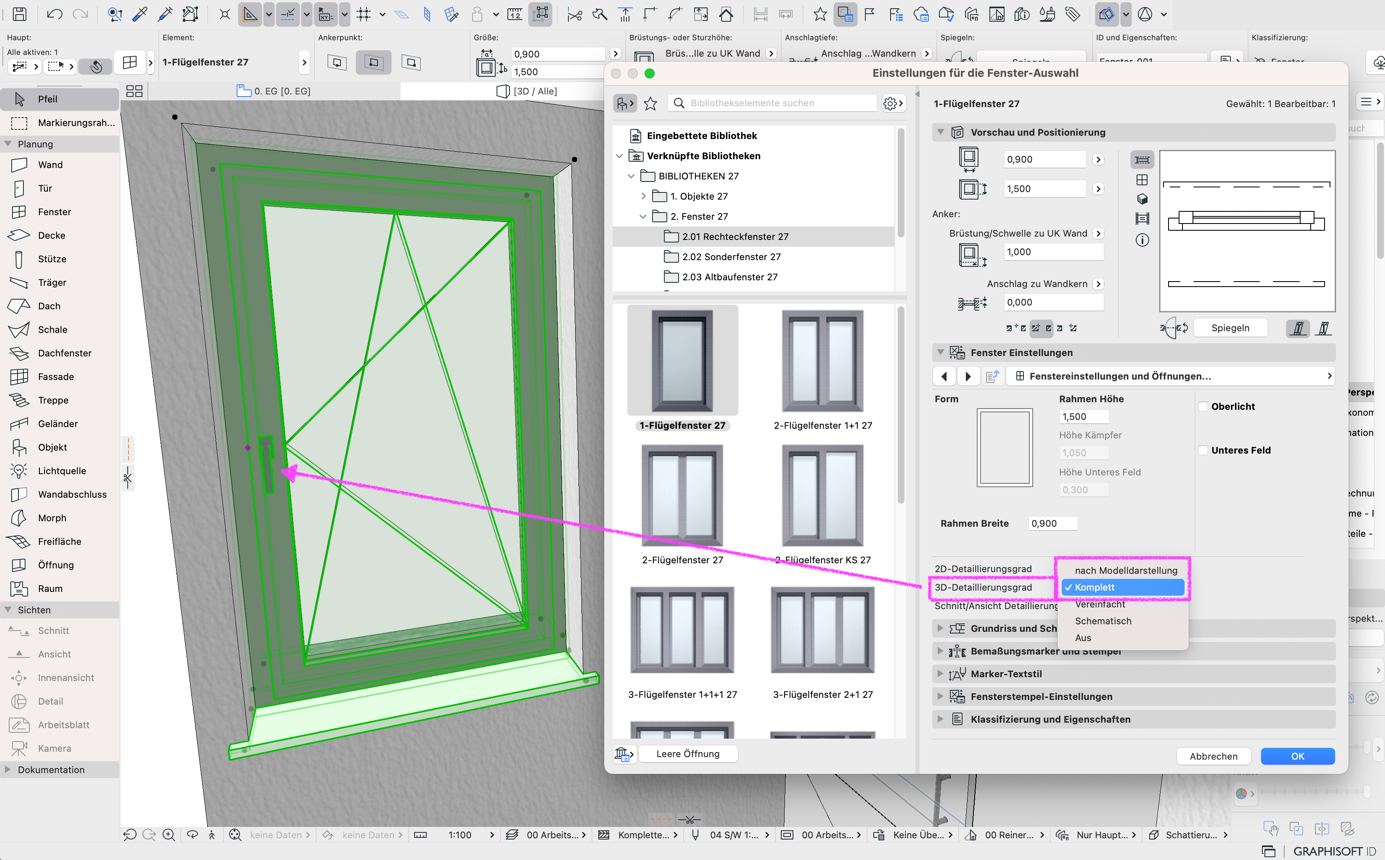The image size is (1385, 860).
Task: Choose Schematisch detail level
Action: pyautogui.click(x=1124, y=621)
